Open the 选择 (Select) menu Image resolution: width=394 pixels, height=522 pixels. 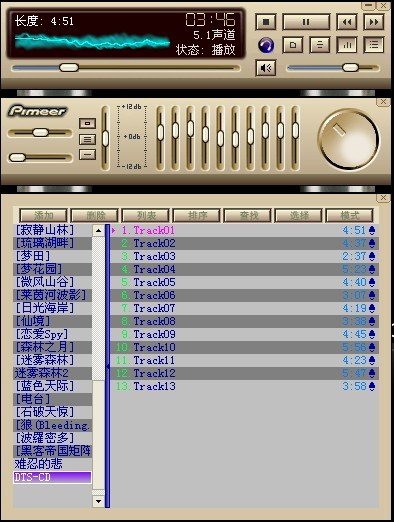pyautogui.click(x=299, y=216)
